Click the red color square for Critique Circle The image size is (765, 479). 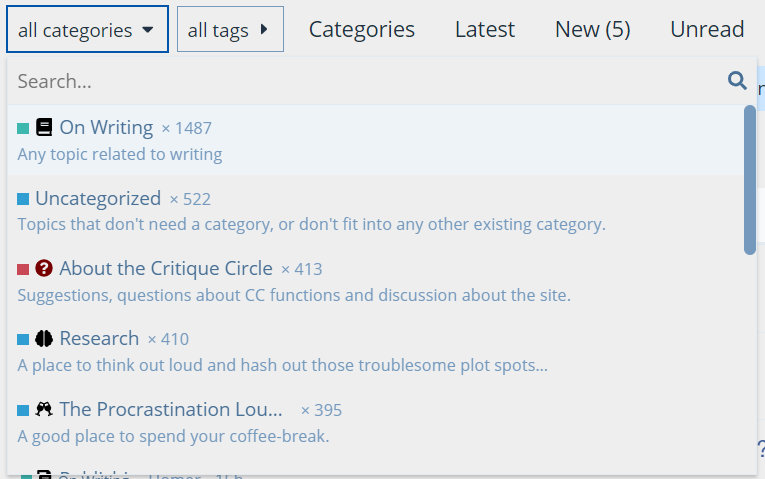tap(23, 269)
